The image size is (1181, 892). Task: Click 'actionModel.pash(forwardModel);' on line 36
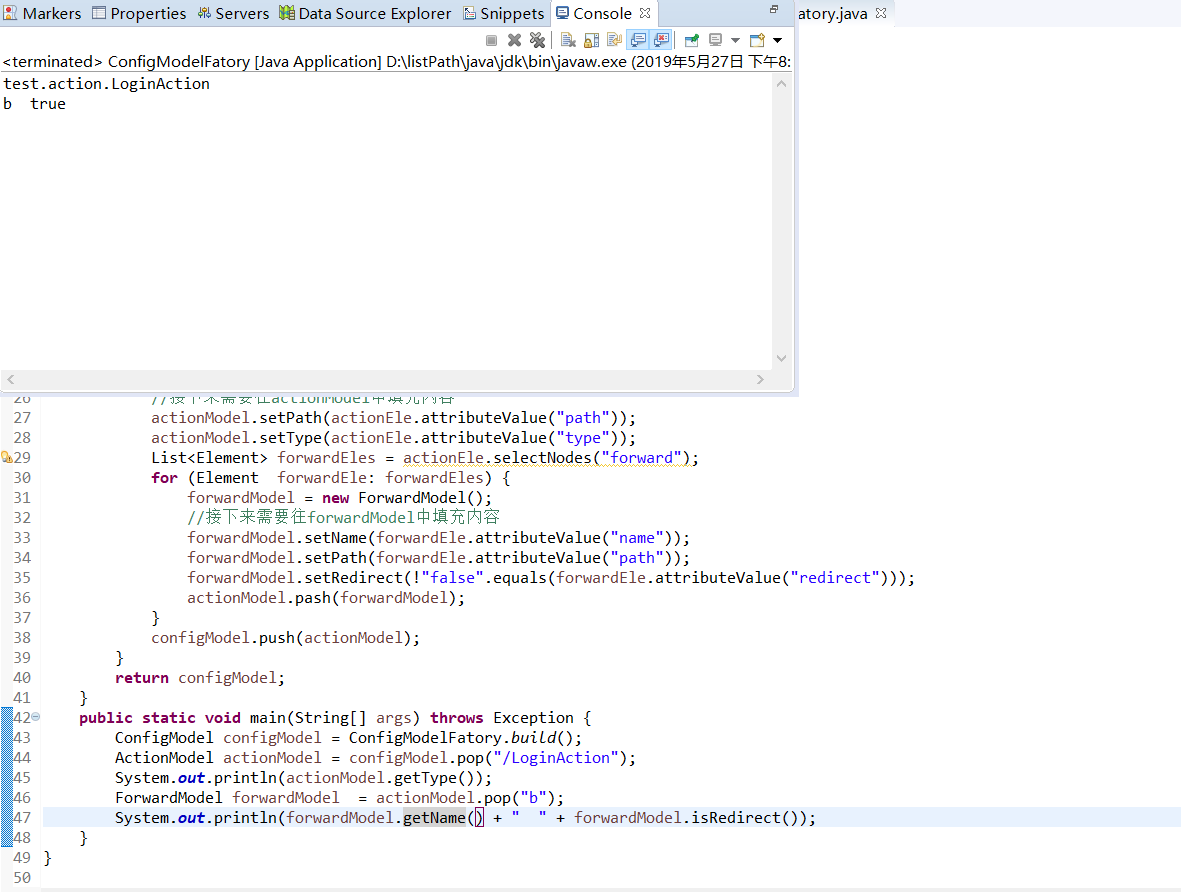[326, 598]
